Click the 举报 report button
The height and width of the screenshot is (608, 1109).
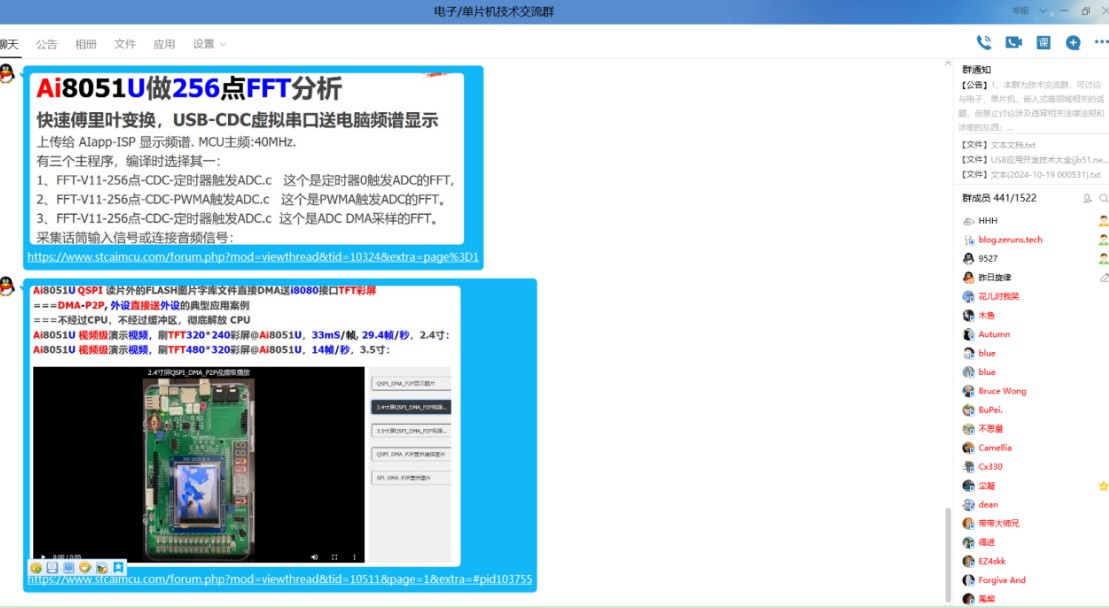coord(1021,11)
